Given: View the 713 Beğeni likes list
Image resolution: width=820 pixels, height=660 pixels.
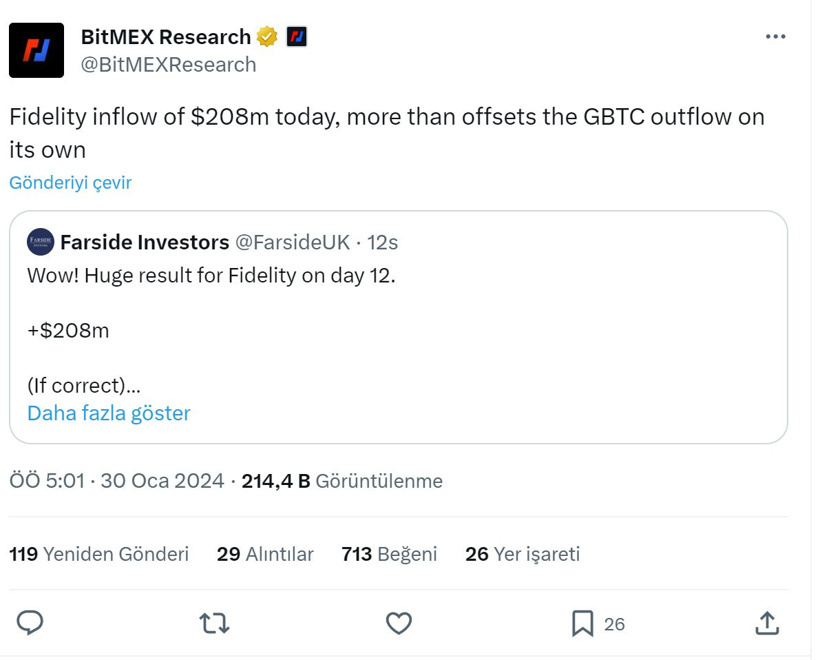Looking at the screenshot, I should click(389, 554).
